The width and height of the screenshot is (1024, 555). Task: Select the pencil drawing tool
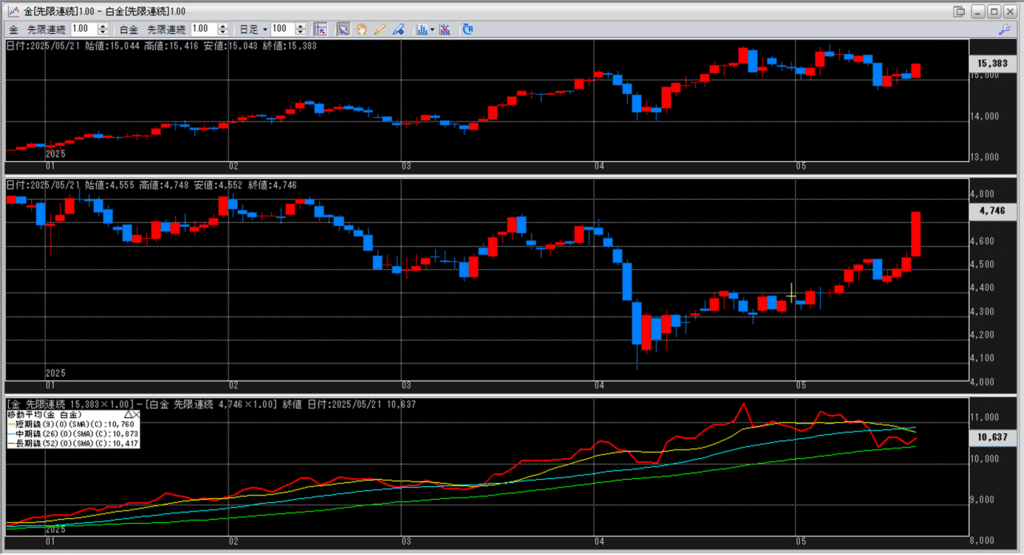[x=379, y=29]
